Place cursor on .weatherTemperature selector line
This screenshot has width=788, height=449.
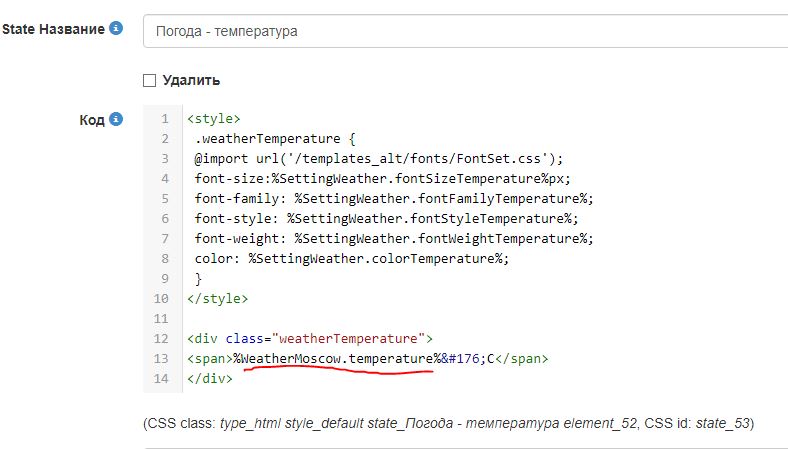[x=268, y=139]
